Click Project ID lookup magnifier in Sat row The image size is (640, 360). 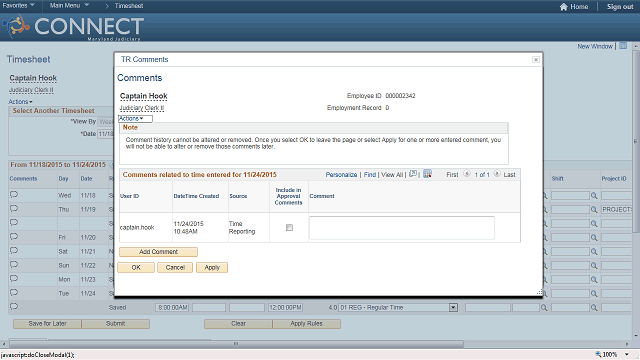(594, 252)
